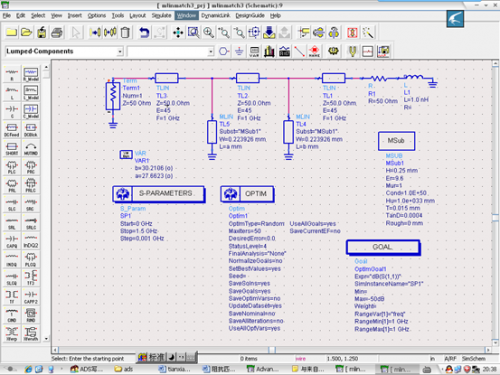Click the Undo arrow icon
The width and height of the screenshot is (500, 375).
point(144,32)
